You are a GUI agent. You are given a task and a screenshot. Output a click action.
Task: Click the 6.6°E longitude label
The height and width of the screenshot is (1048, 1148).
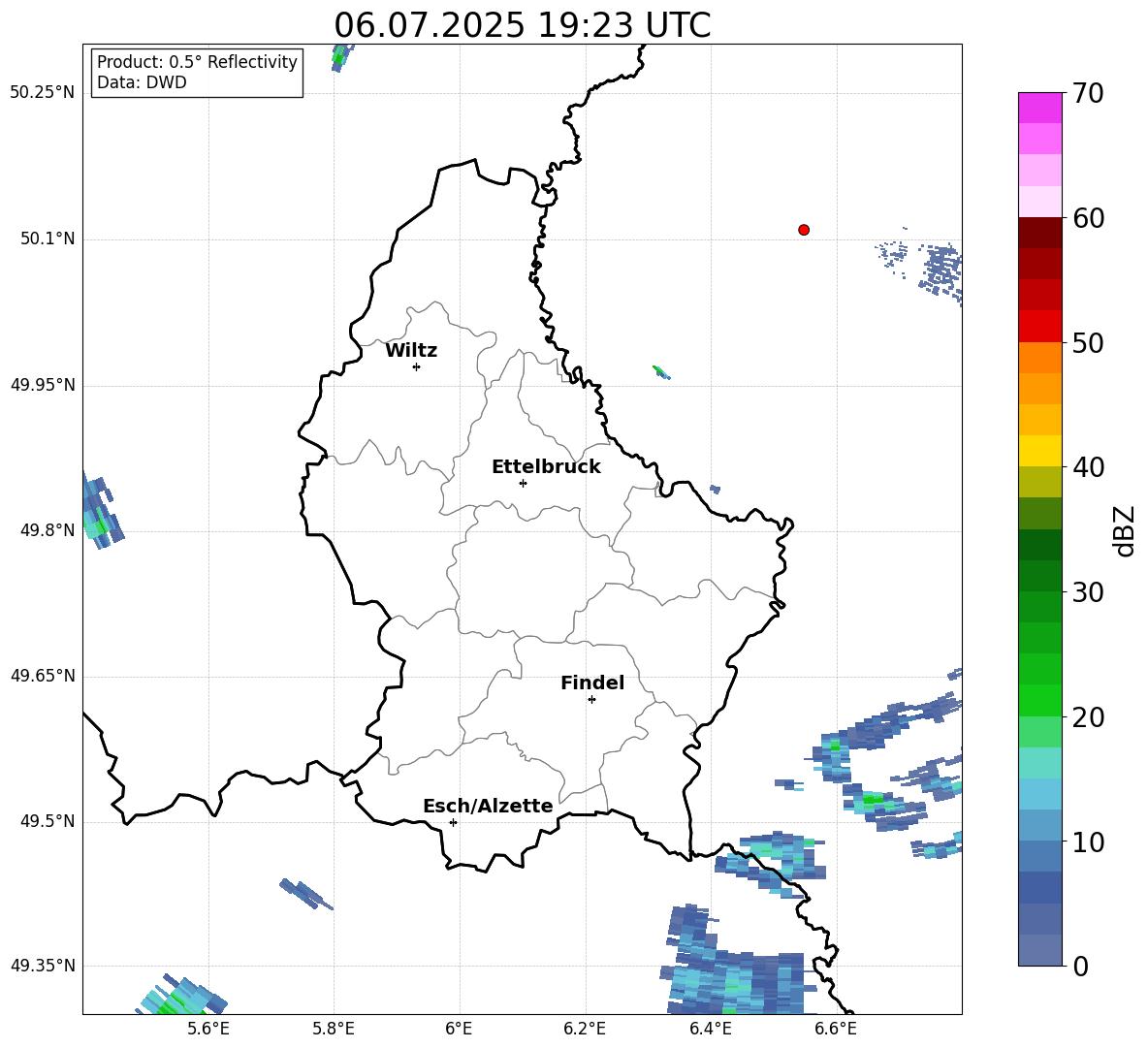point(836,1029)
